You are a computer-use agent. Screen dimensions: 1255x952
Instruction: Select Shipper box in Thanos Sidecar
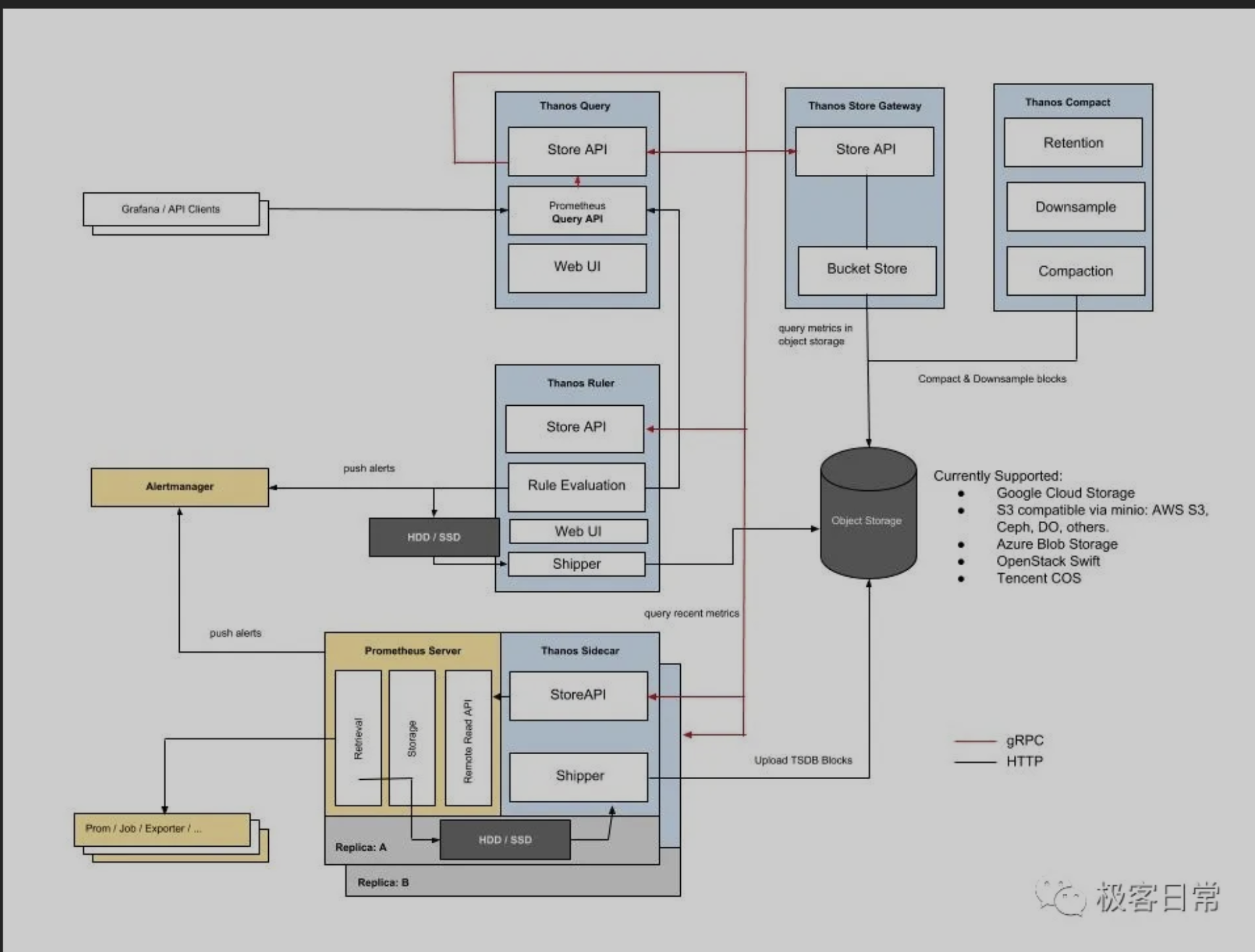(578, 777)
